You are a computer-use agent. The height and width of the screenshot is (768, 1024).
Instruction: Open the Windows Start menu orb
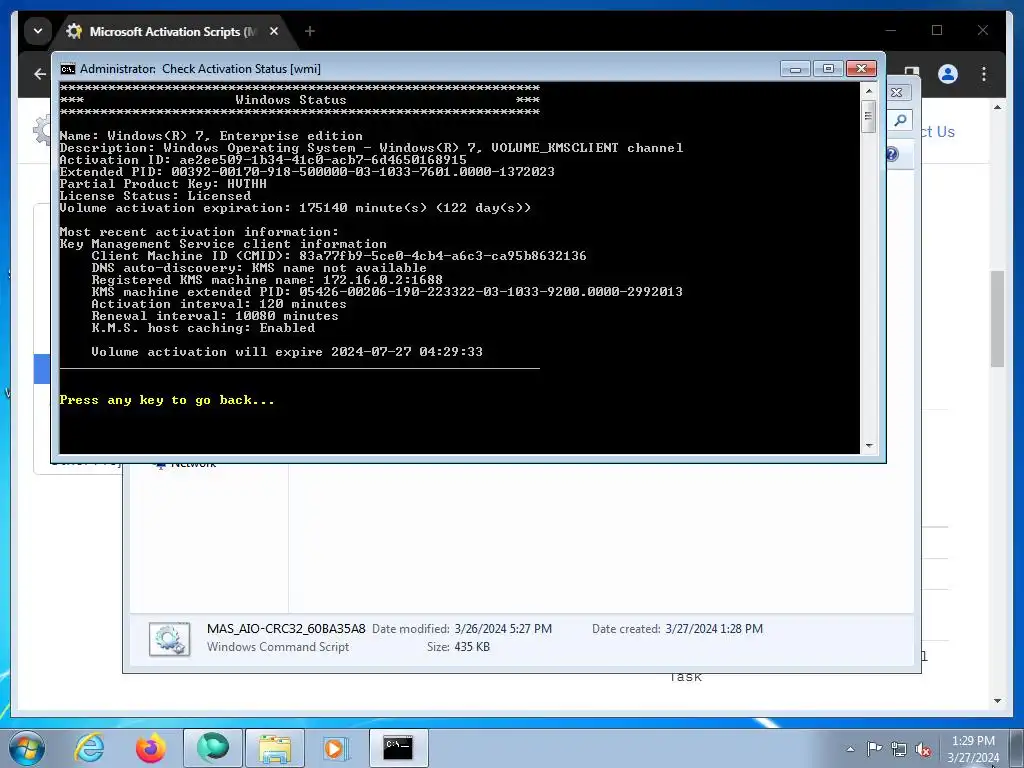pos(26,748)
